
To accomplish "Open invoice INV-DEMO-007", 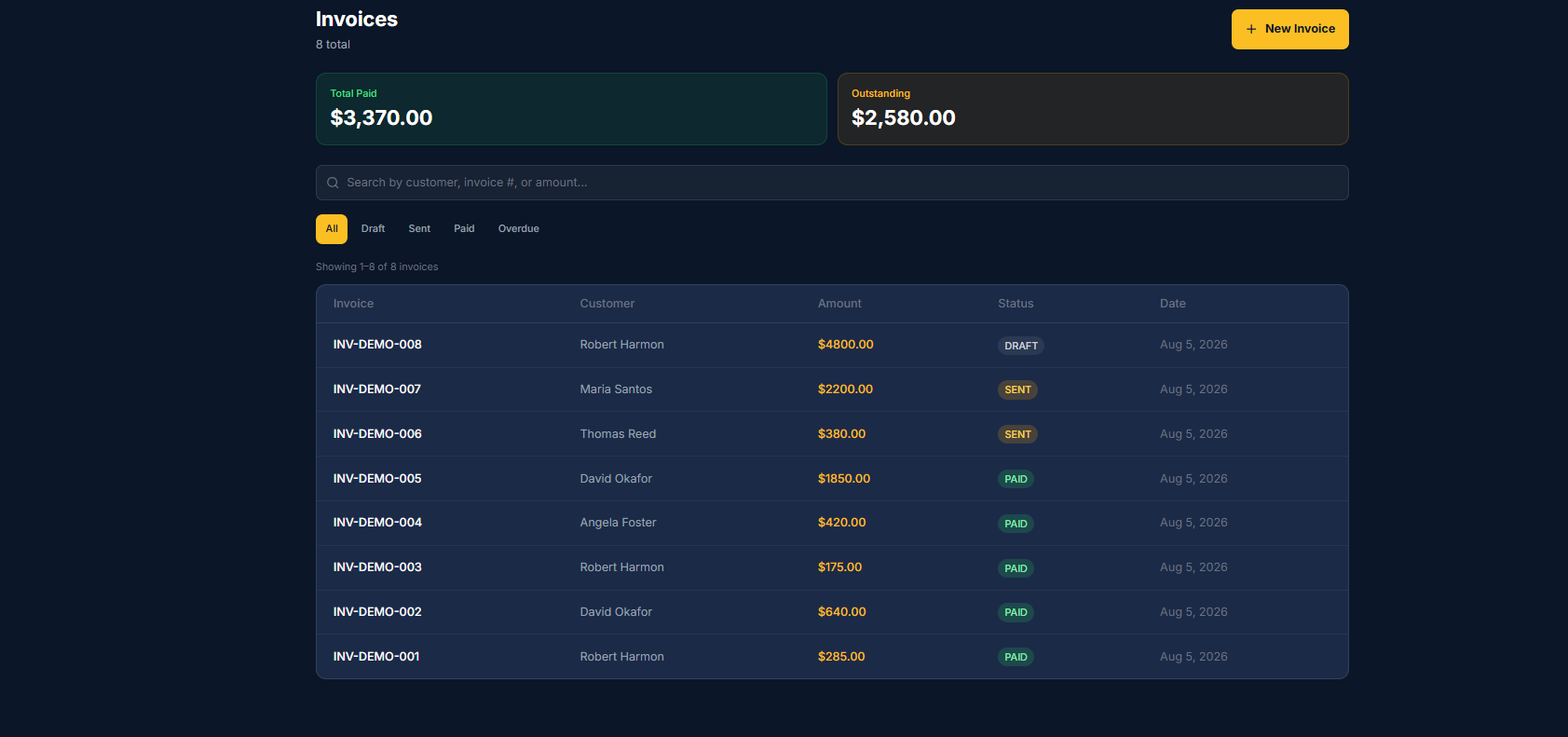I will click(x=377, y=389).
